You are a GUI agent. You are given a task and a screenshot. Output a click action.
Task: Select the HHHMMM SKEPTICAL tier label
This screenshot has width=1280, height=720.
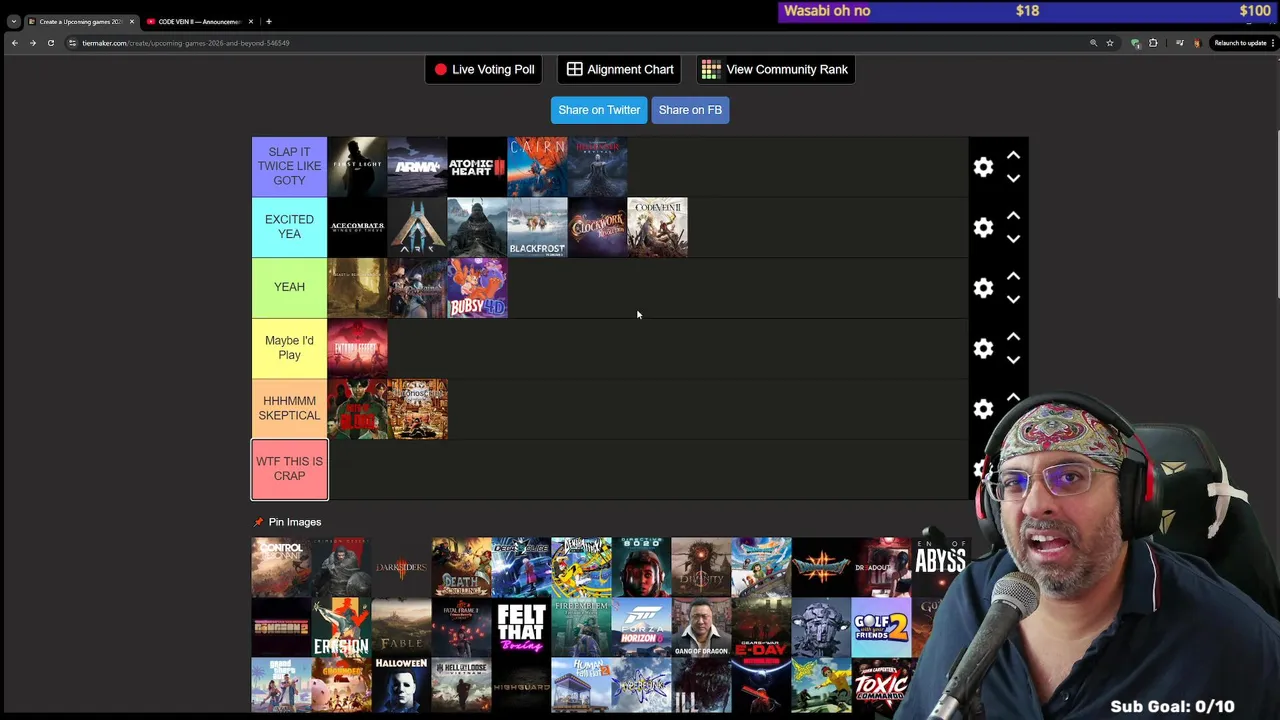click(289, 408)
